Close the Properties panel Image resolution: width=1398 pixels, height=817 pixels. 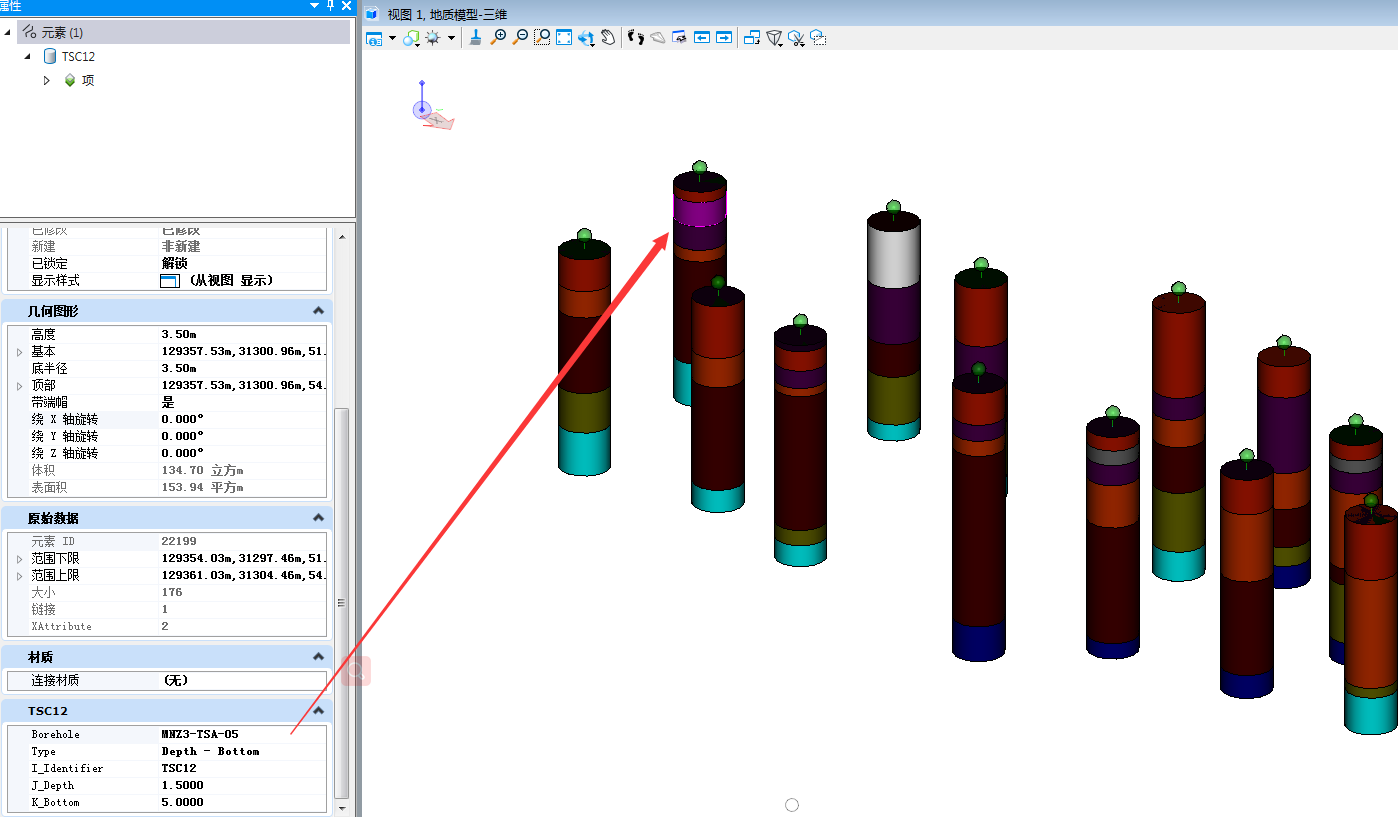pyautogui.click(x=346, y=6)
